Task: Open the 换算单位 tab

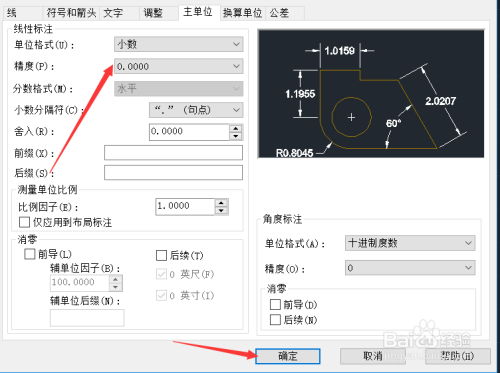Action: (x=243, y=13)
